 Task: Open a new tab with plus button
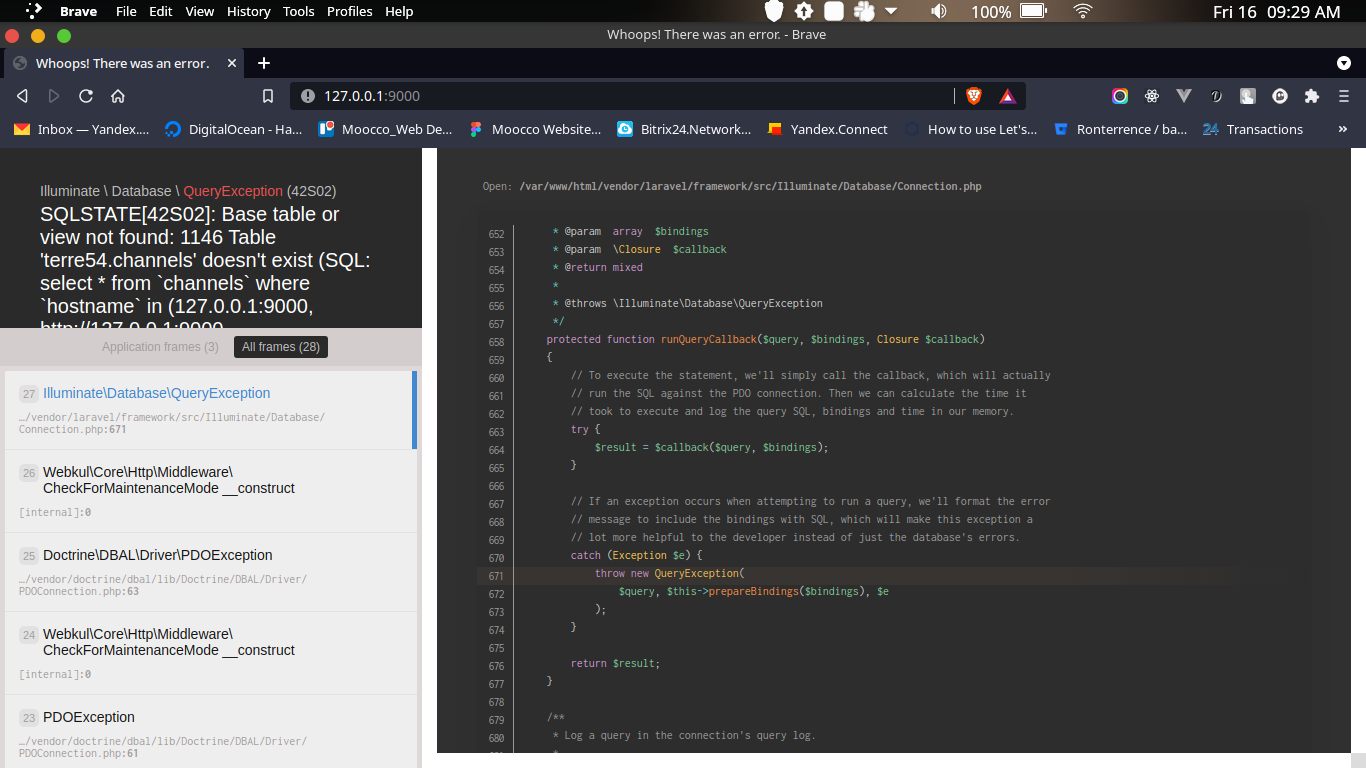pyautogui.click(x=264, y=63)
